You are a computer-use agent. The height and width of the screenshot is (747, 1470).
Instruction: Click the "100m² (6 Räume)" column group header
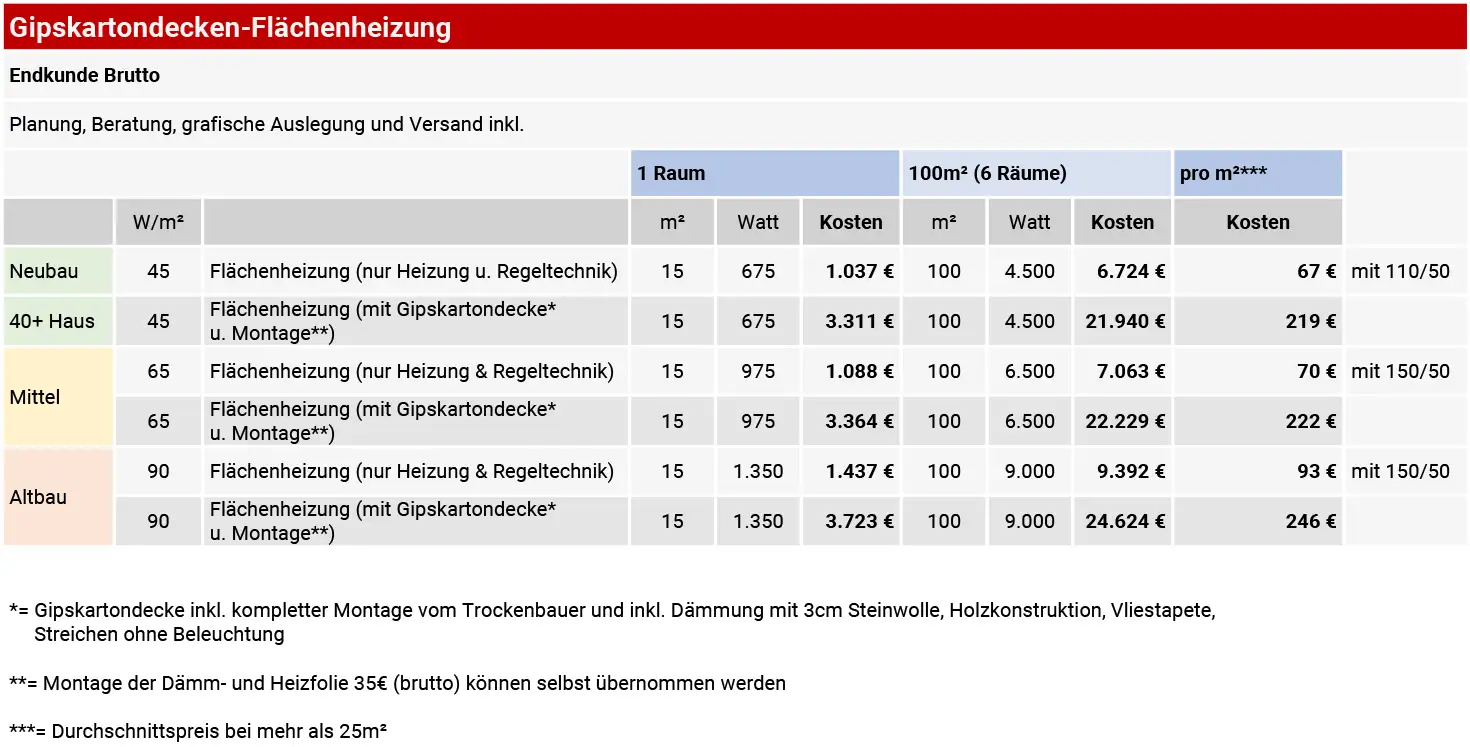coord(1036,173)
